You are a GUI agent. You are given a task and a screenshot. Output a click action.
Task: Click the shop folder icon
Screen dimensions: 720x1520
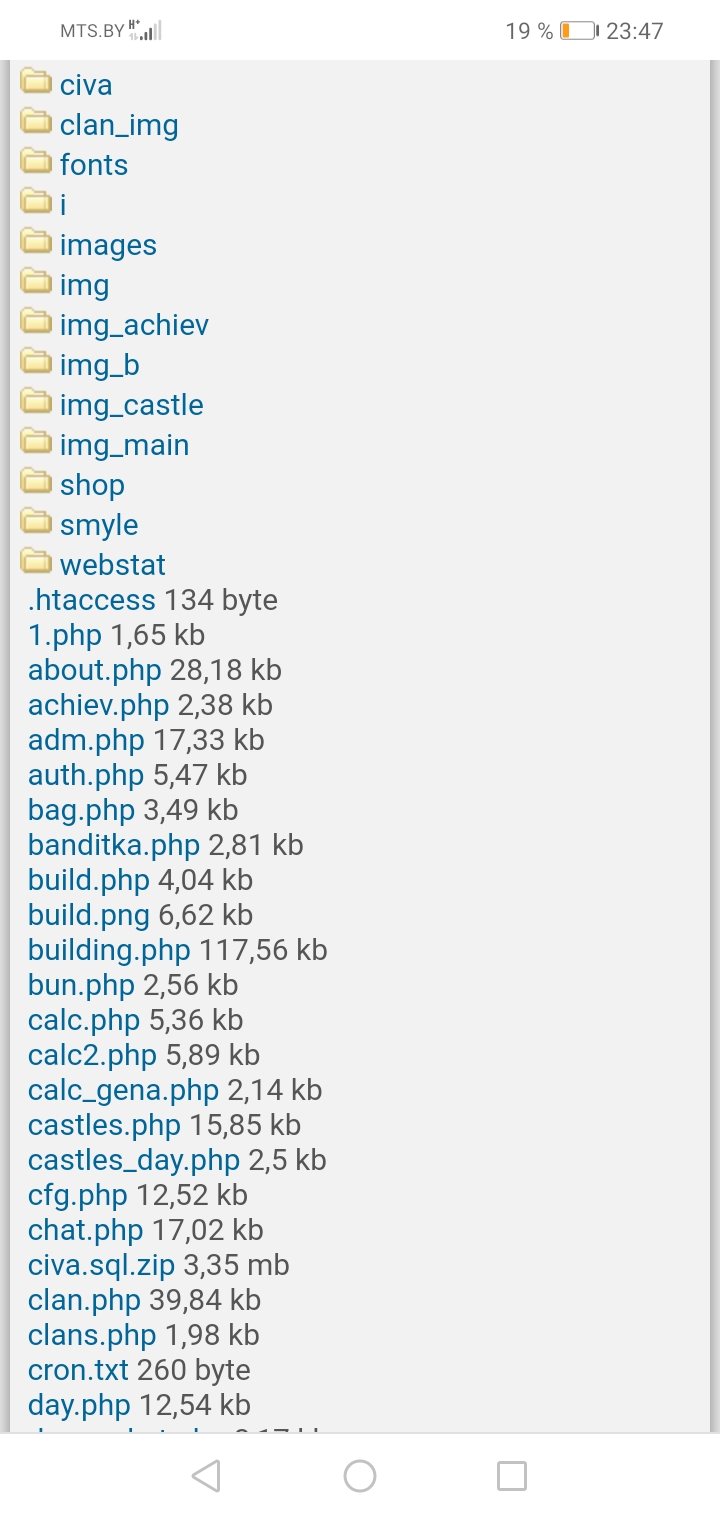click(36, 482)
